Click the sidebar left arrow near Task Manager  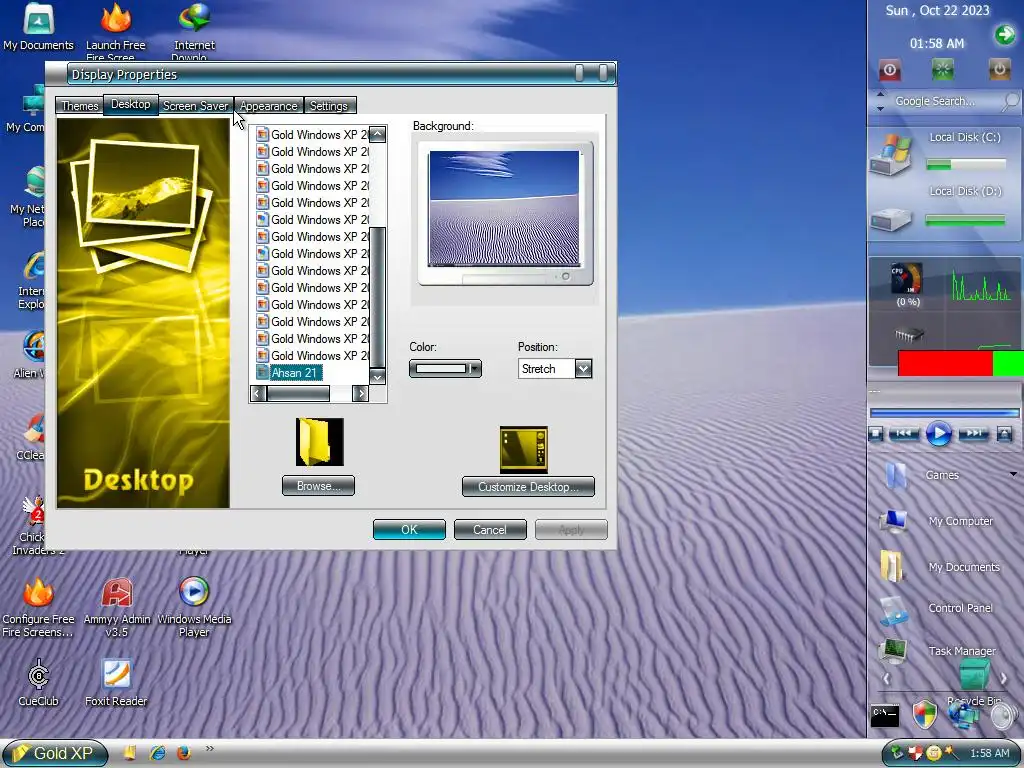tap(886, 679)
